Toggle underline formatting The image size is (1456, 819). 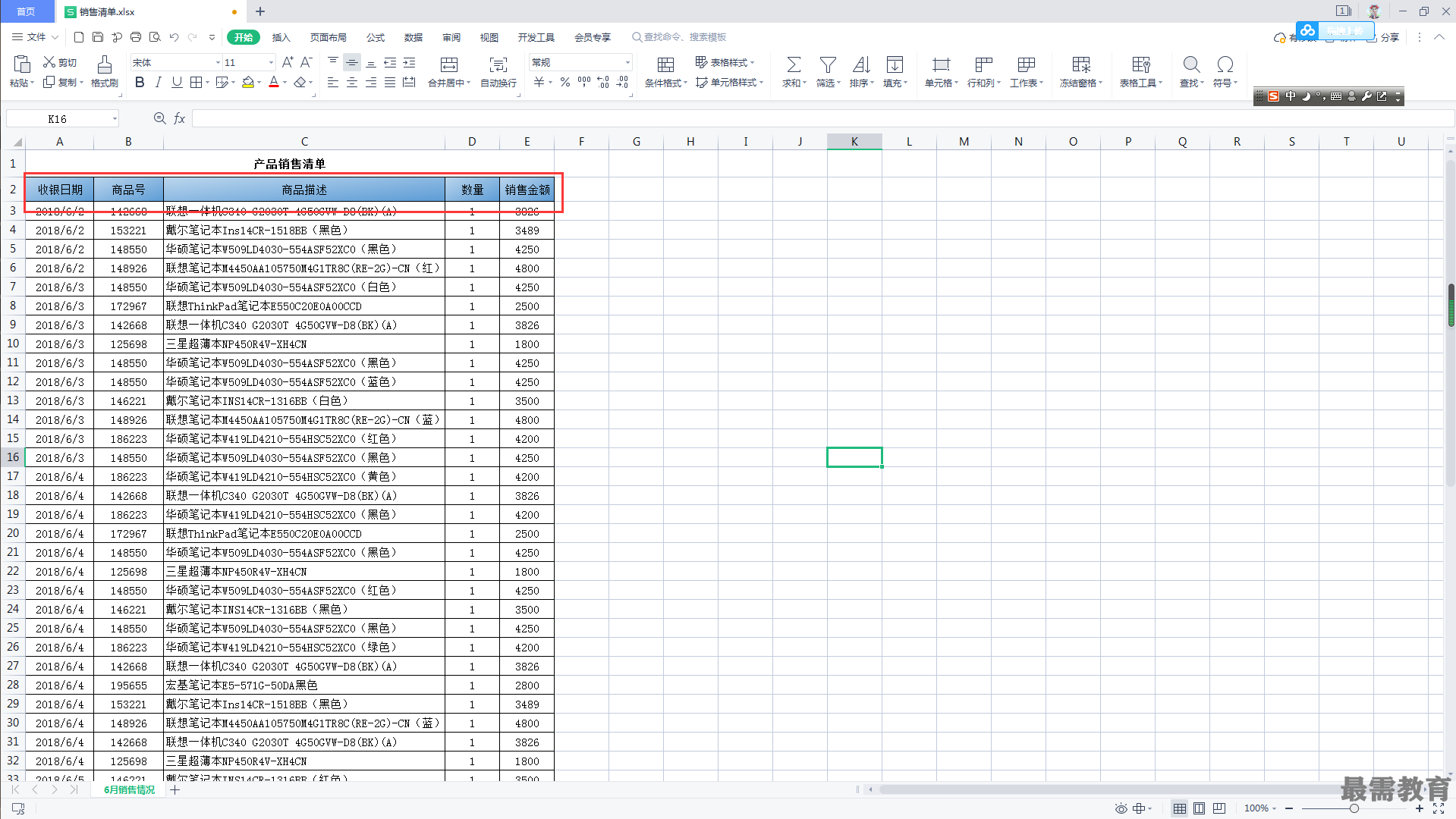click(x=177, y=82)
